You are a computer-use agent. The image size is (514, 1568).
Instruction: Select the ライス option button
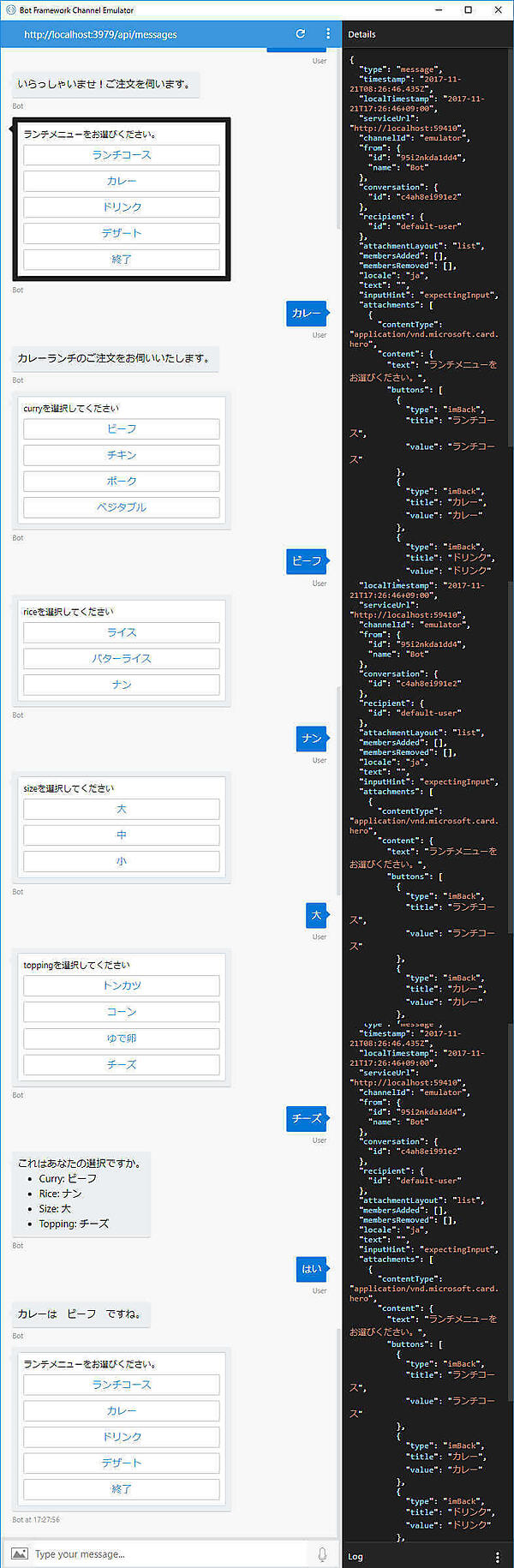pos(121,632)
